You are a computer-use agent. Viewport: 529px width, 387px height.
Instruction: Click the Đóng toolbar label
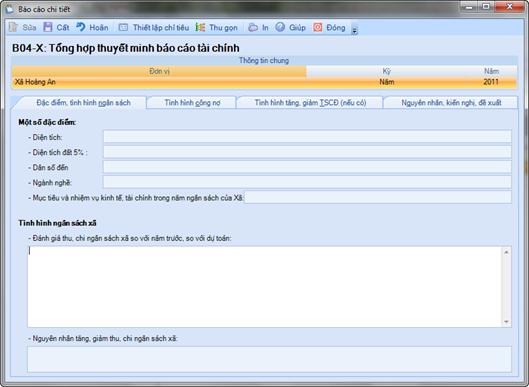pyautogui.click(x=336, y=28)
